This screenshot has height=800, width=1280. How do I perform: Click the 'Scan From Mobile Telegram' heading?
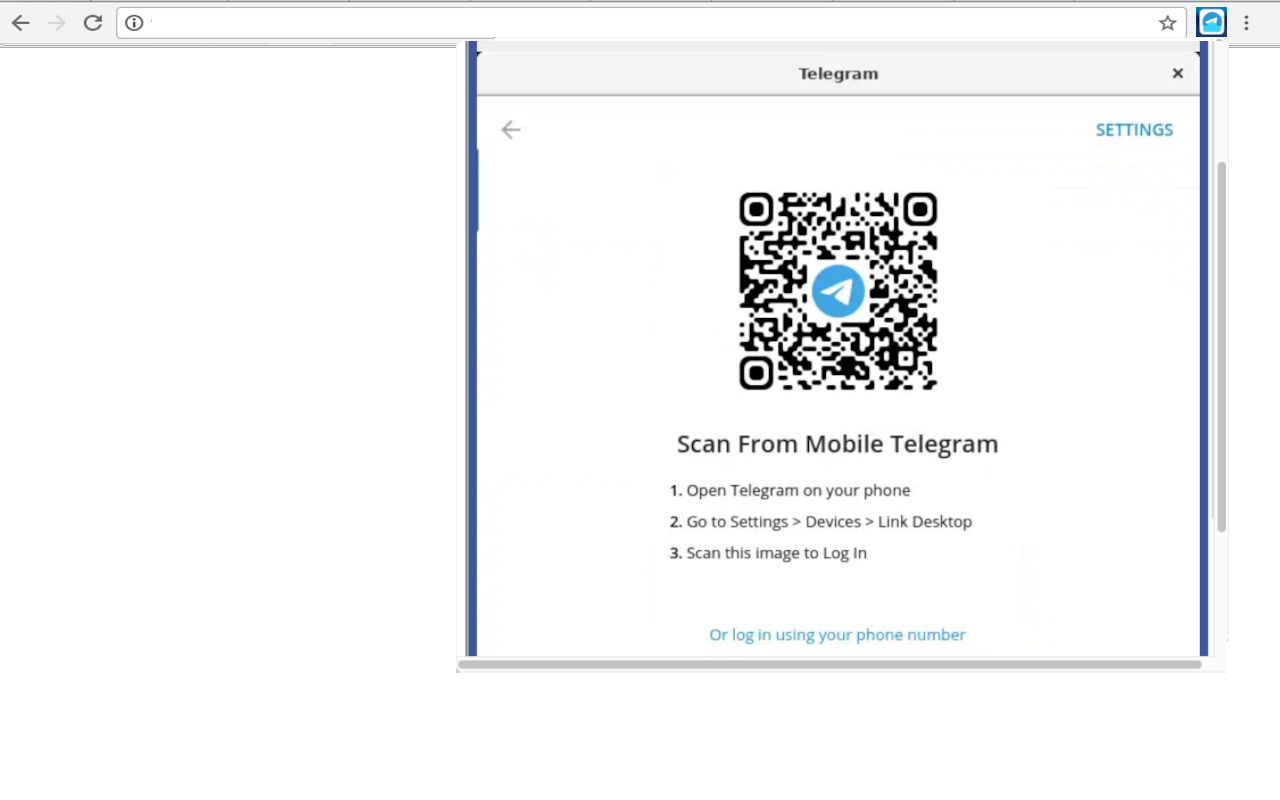(x=838, y=444)
